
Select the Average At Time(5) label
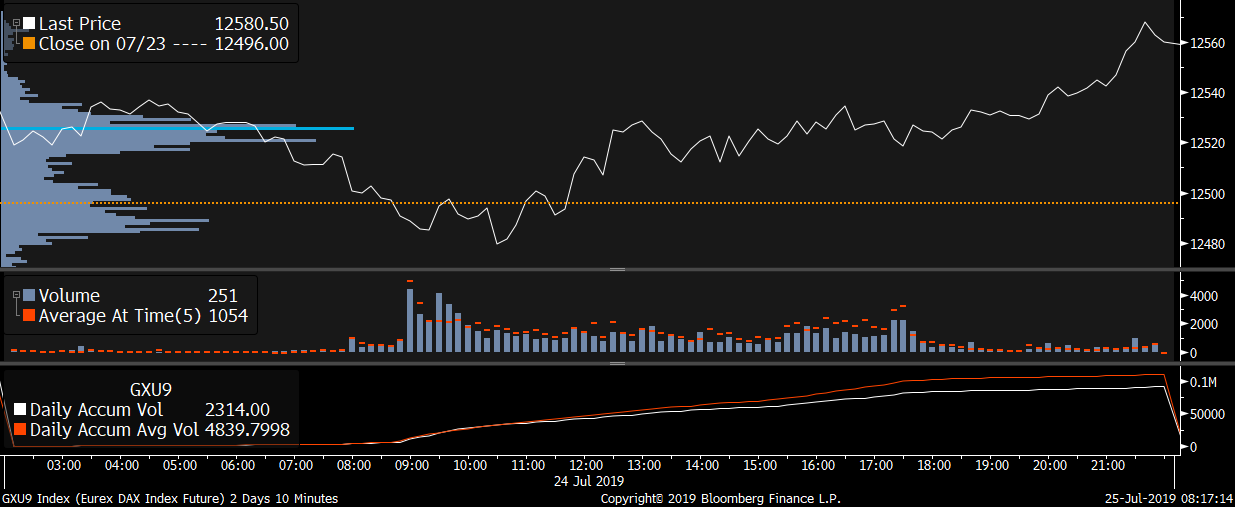120,316
